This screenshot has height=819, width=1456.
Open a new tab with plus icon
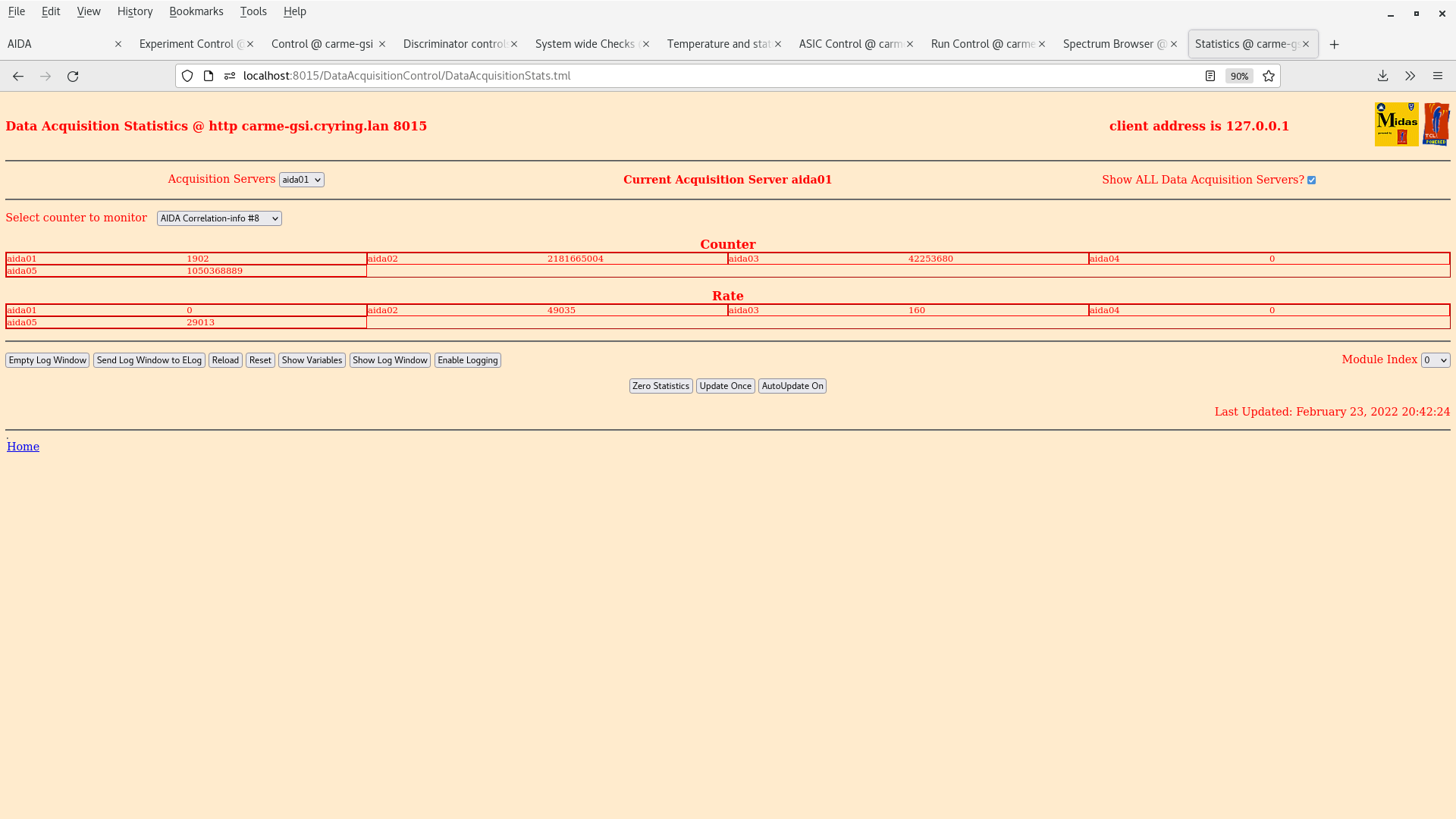point(1334,44)
